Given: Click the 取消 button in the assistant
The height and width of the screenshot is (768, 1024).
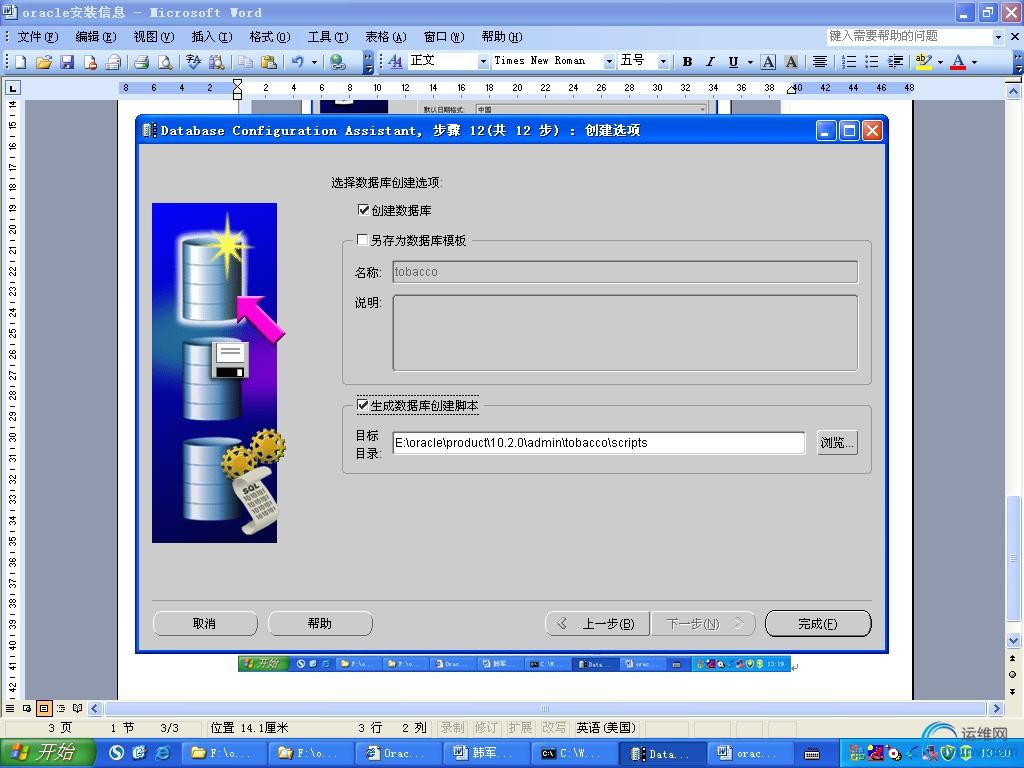Looking at the screenshot, I should click(x=204, y=623).
